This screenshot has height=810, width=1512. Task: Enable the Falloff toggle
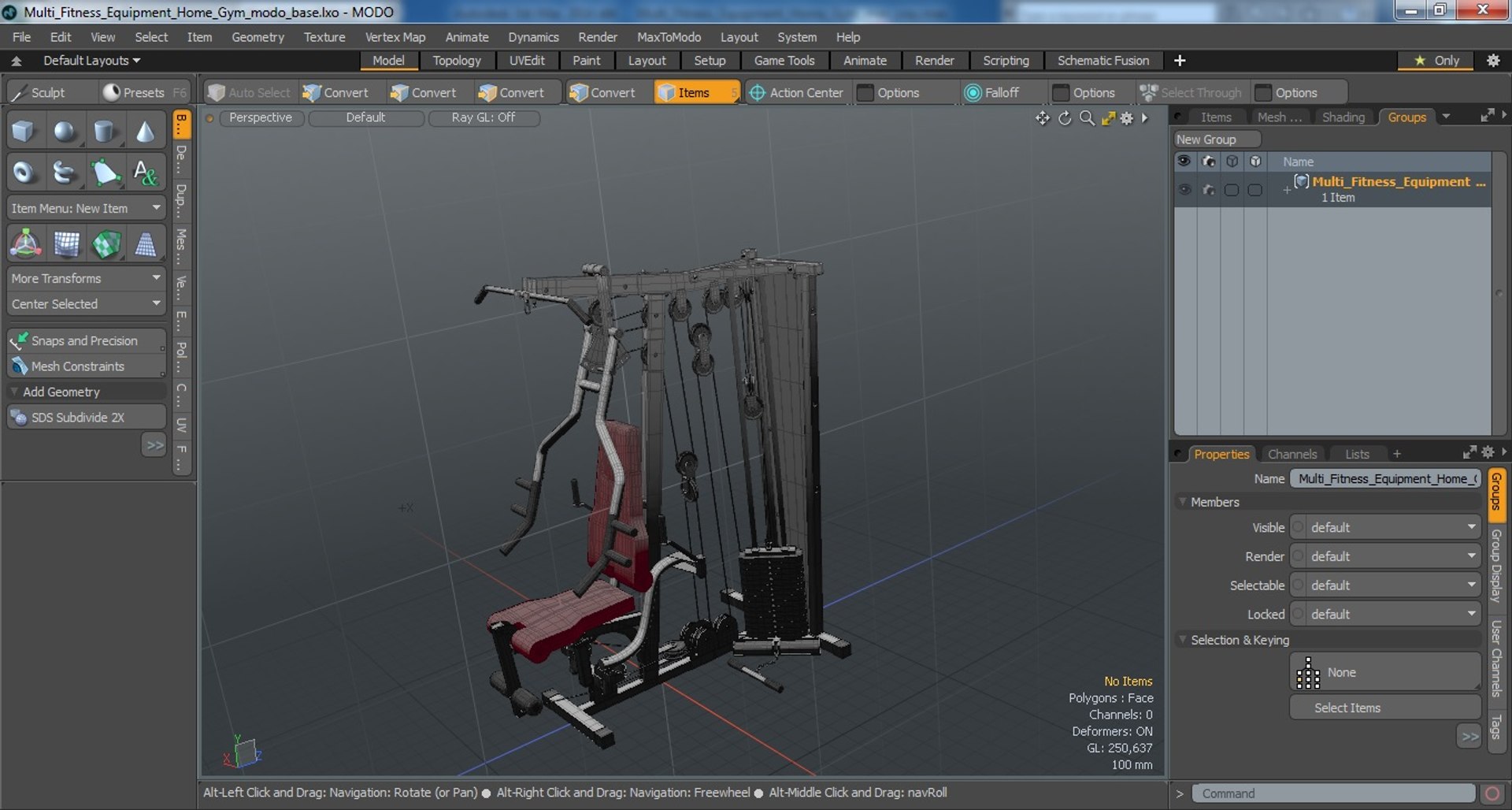point(991,92)
